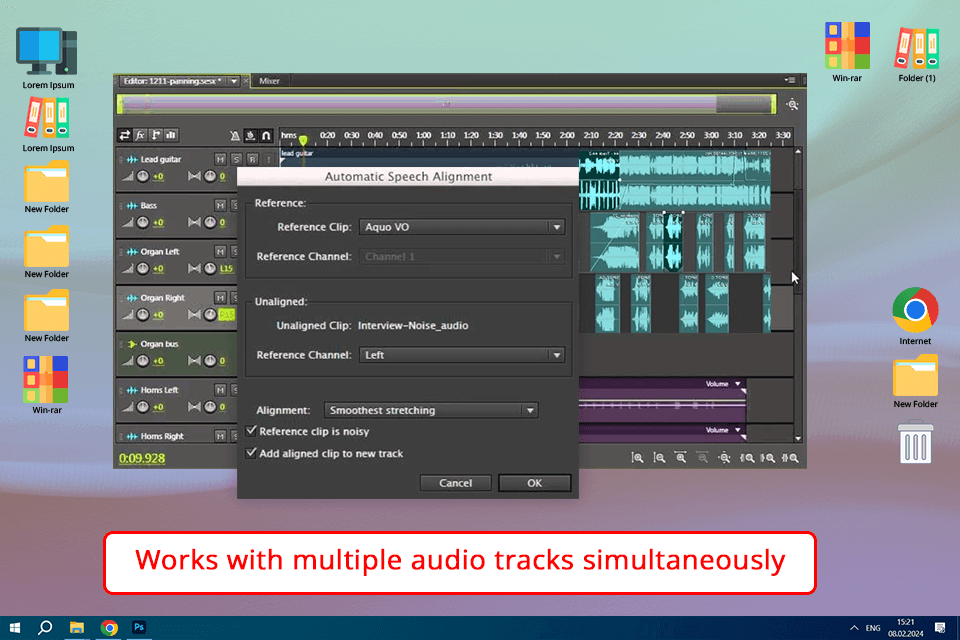Confirm alignment with OK button

pos(534,483)
